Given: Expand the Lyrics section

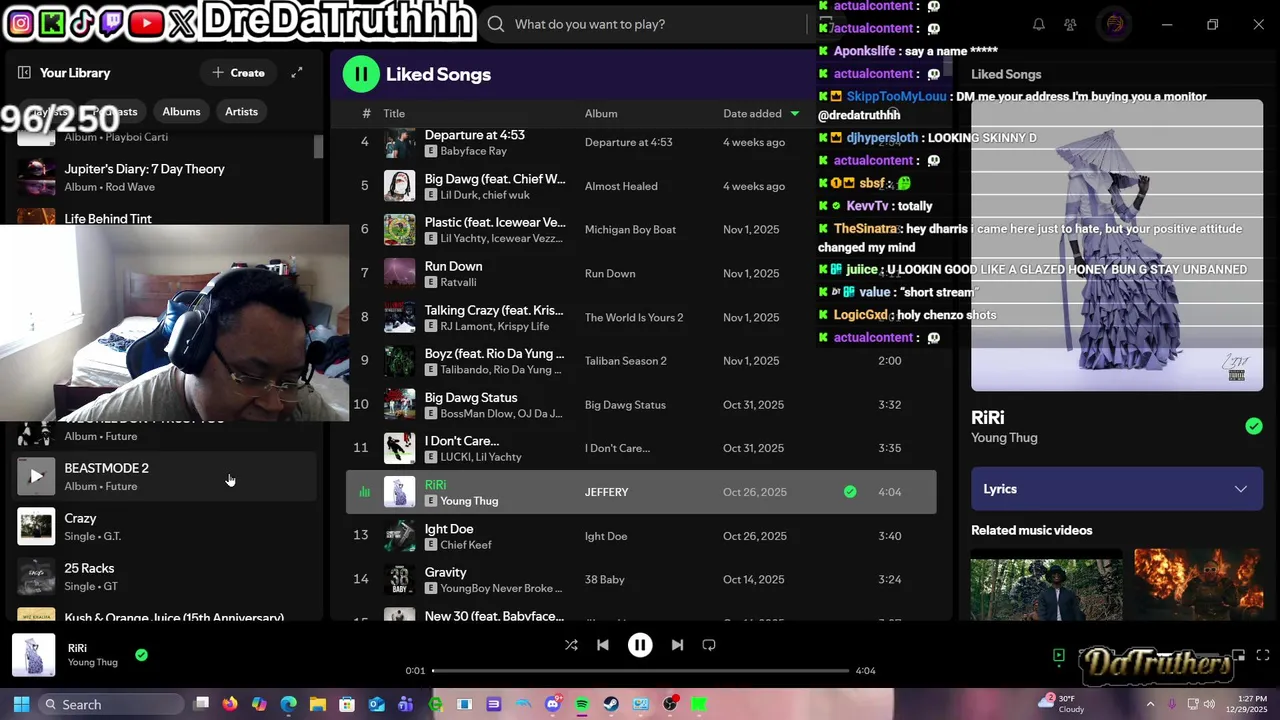Looking at the screenshot, I should (x=1117, y=489).
